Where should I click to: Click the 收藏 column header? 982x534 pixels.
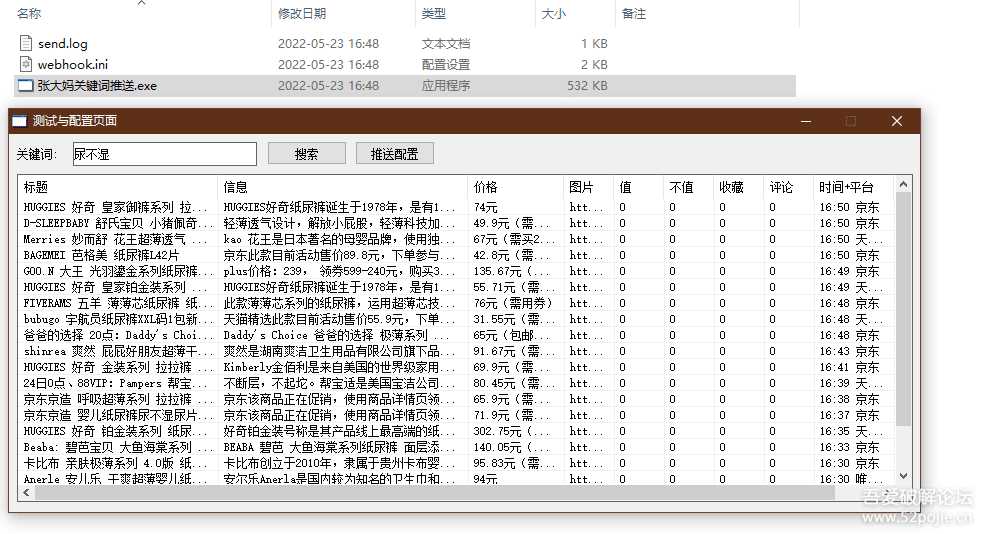[x=739, y=187]
